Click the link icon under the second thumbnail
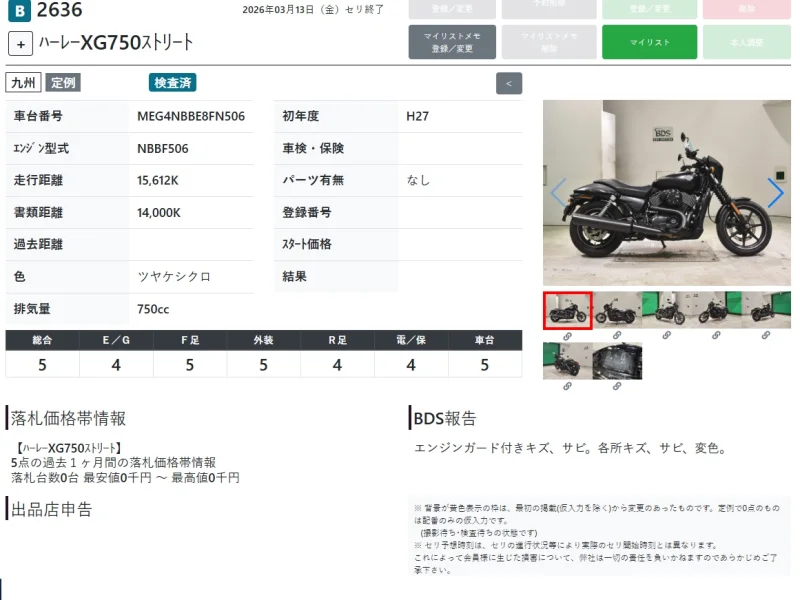The width and height of the screenshot is (800, 600). tap(617, 335)
